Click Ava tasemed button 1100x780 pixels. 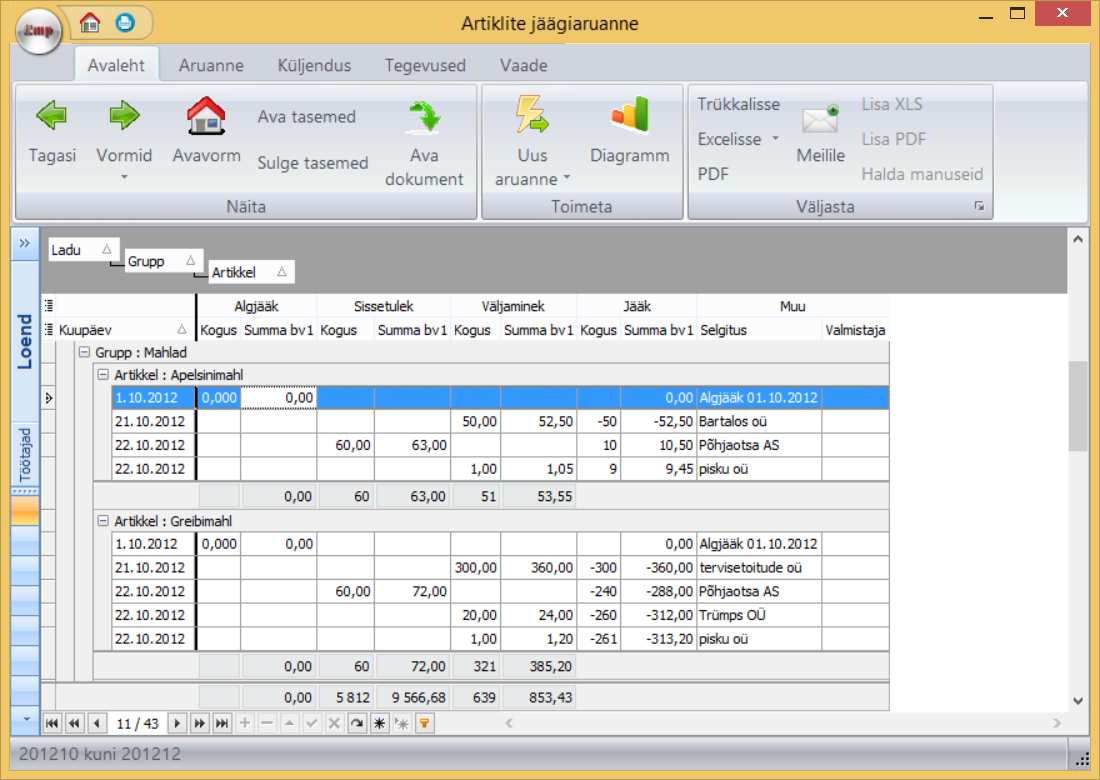coord(306,117)
